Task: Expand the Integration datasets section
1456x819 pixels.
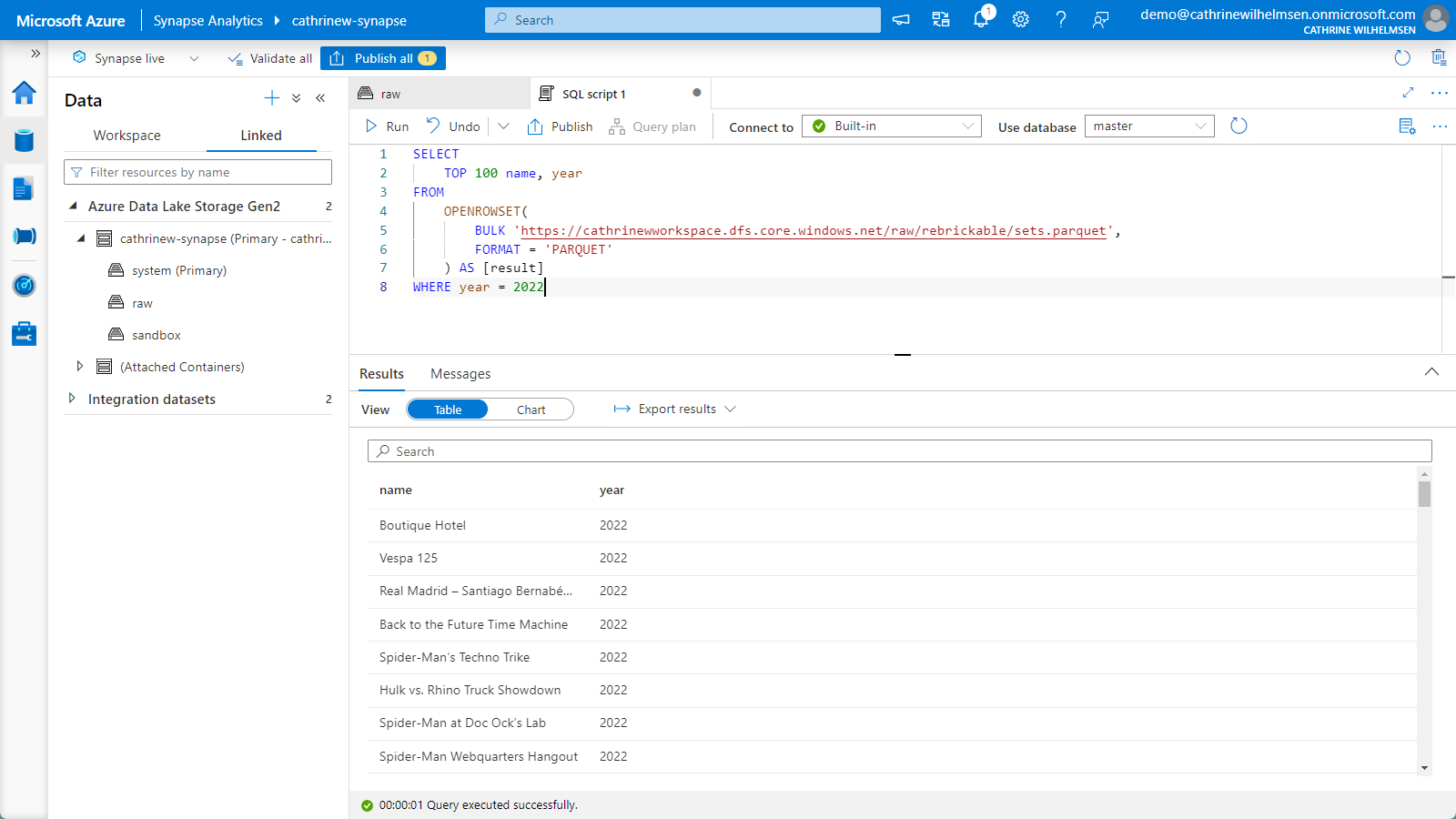Action: 72,399
